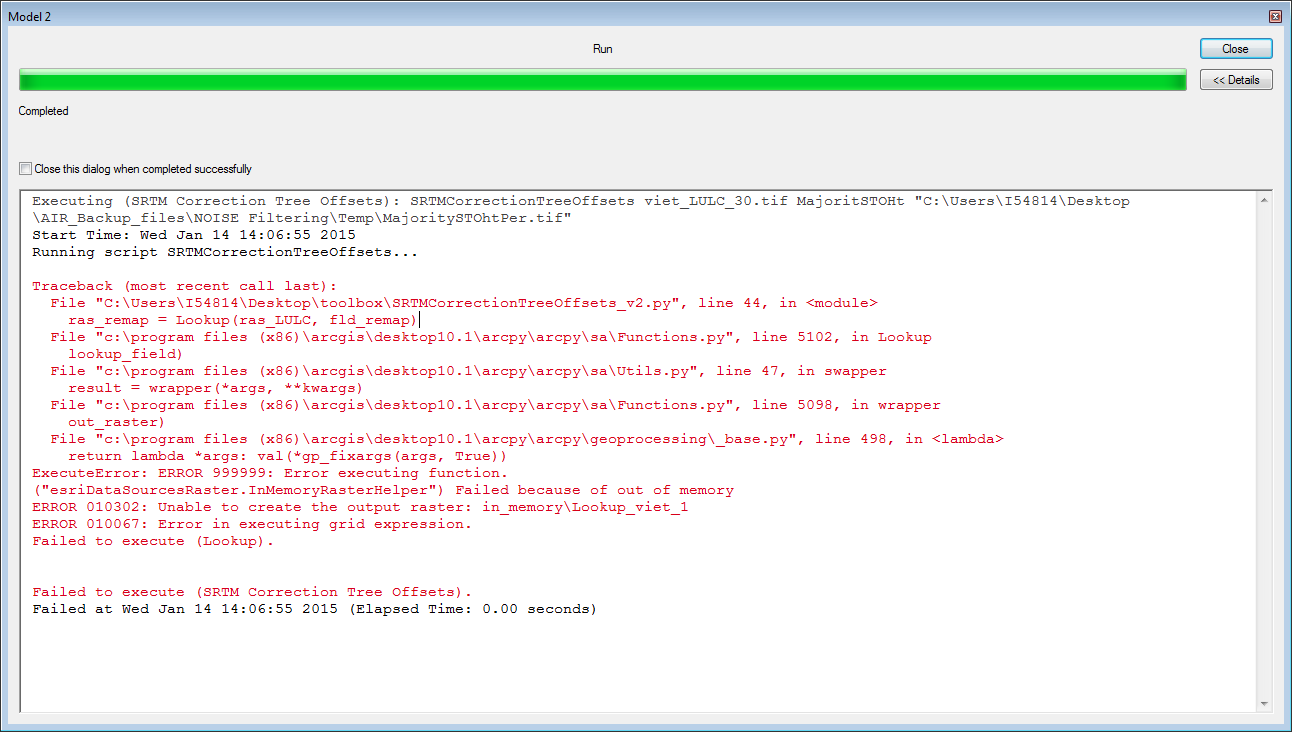Click the SRTMCorrectionTreeOffsets_v2.py line 44 entry
This screenshot has width=1292, height=732.
(x=464, y=303)
